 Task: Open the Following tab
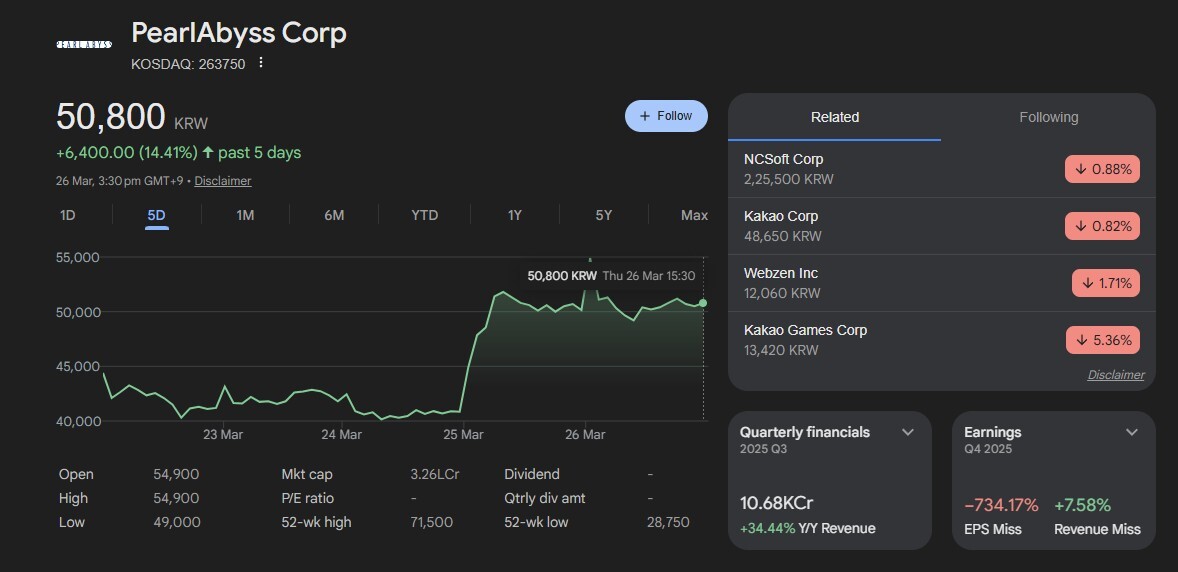click(x=1048, y=117)
